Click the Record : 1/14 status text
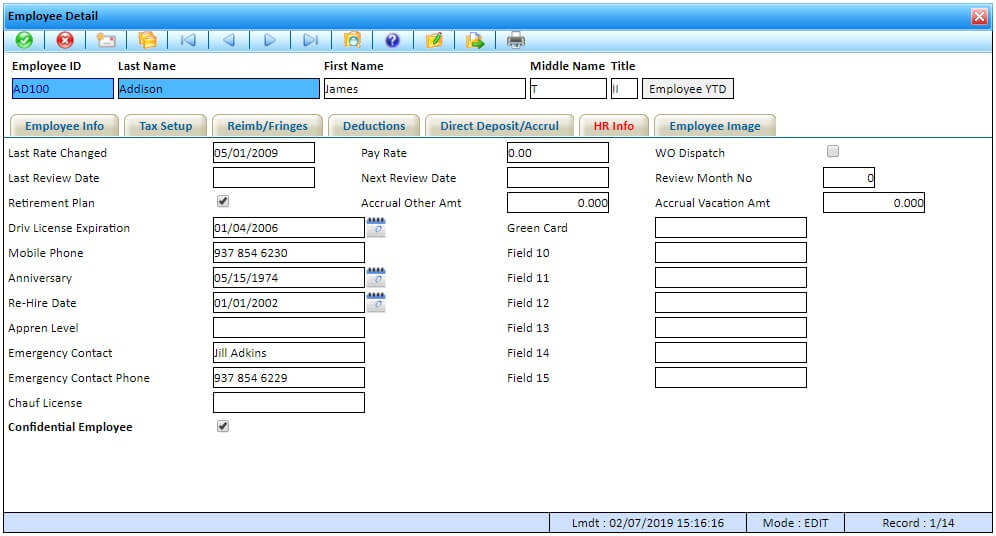The image size is (996, 536). click(x=918, y=523)
